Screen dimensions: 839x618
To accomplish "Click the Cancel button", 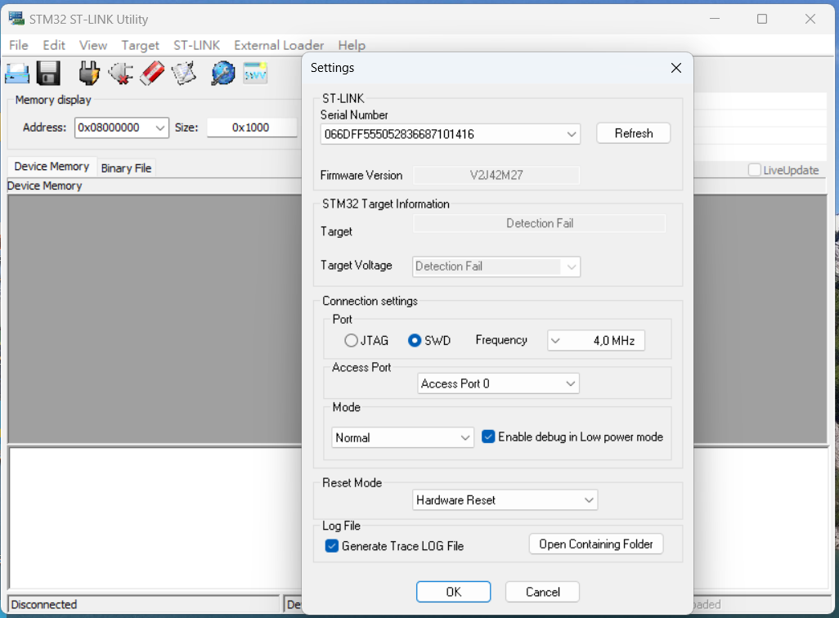I will point(543,592).
